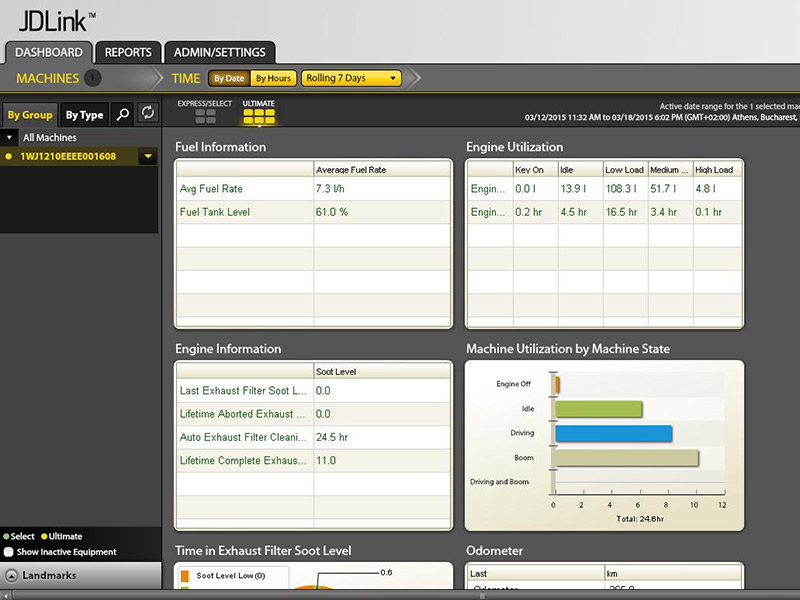
Task: Click the 3.4 hr Medium load value
Action: (663, 212)
